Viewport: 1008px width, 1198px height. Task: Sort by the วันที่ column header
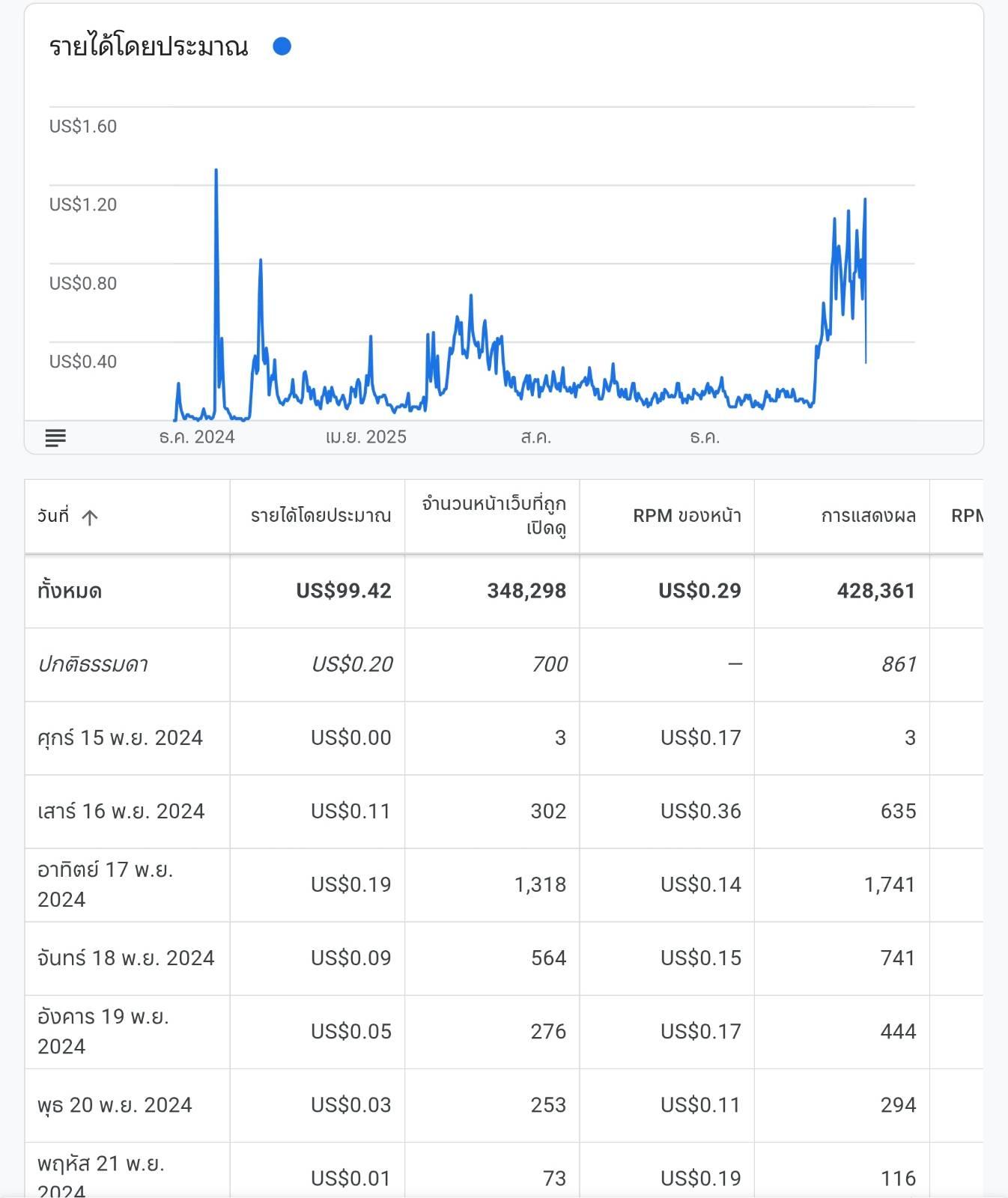pos(127,517)
